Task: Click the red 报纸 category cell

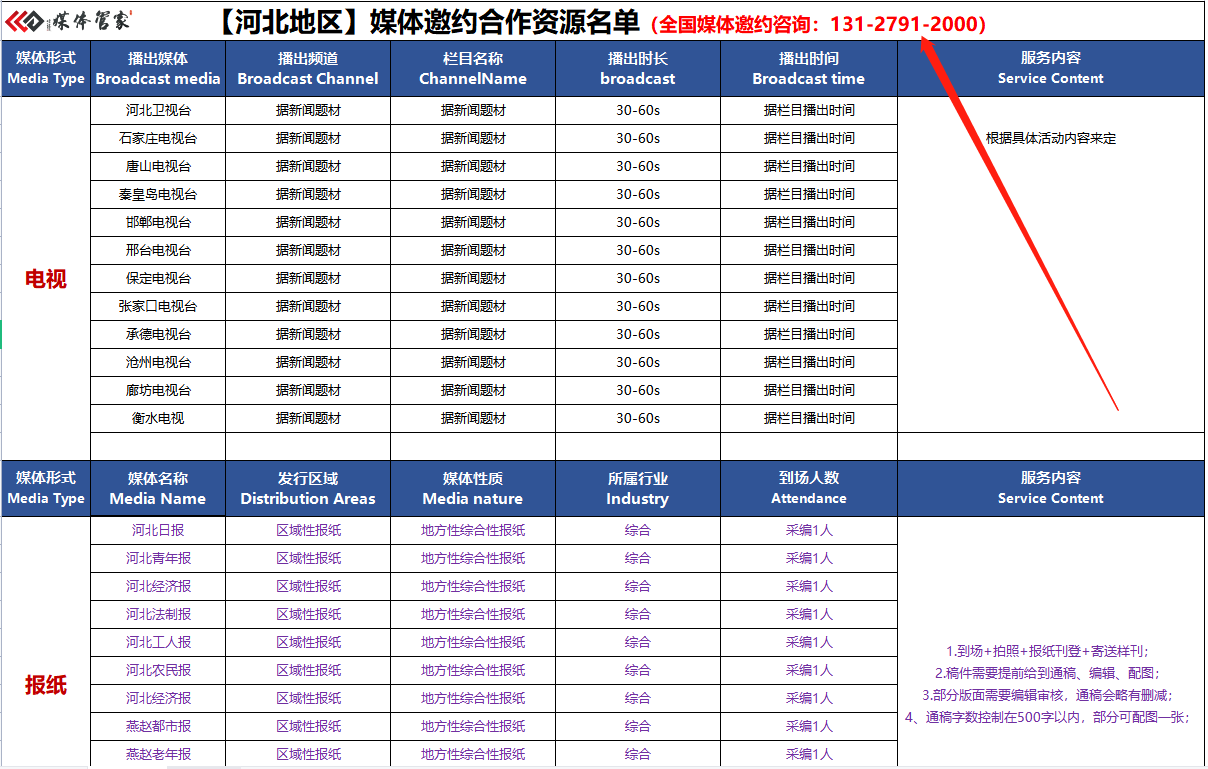Action: pyautogui.click(x=46, y=685)
